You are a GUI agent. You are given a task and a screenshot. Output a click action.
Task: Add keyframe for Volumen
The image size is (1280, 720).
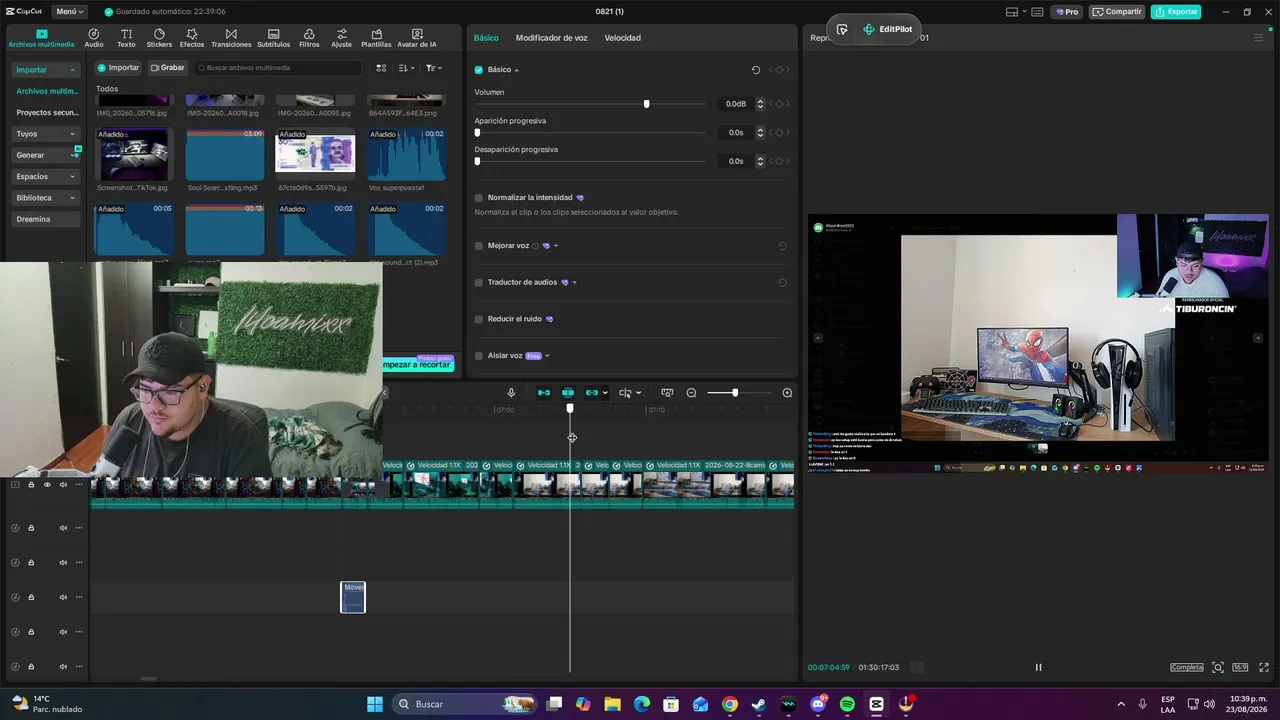(x=779, y=104)
